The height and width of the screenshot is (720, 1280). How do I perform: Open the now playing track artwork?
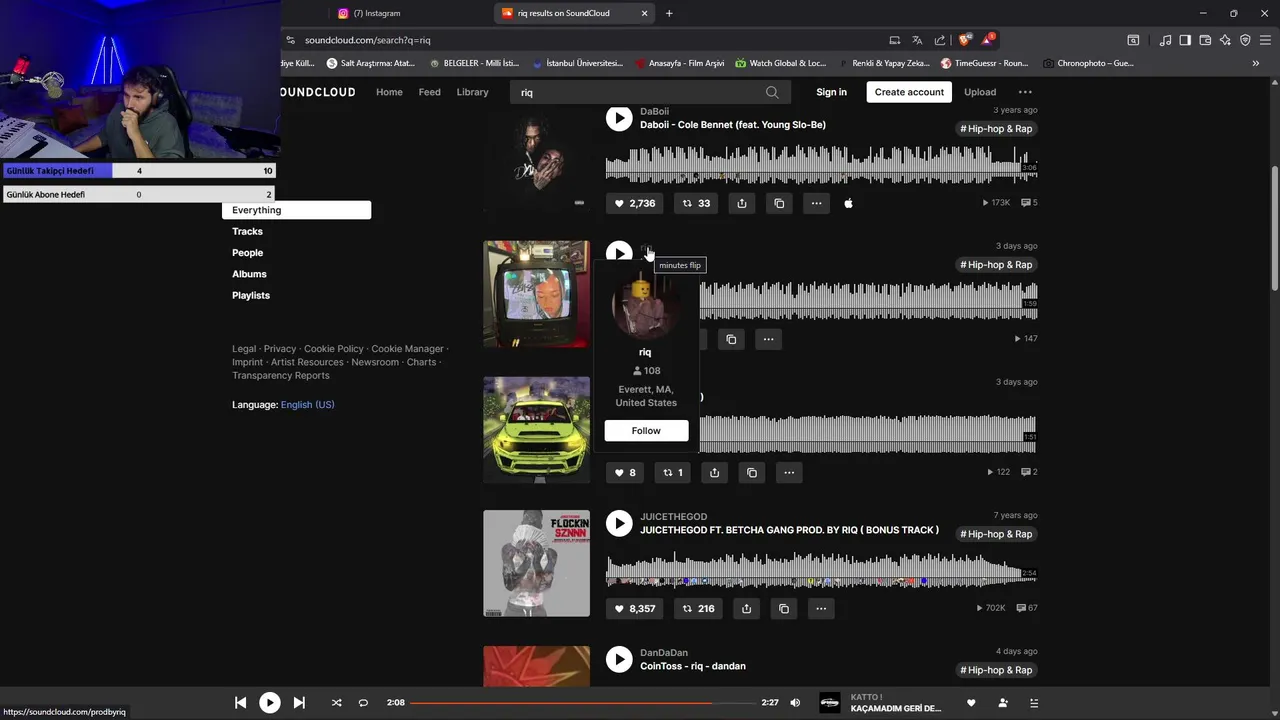point(830,703)
